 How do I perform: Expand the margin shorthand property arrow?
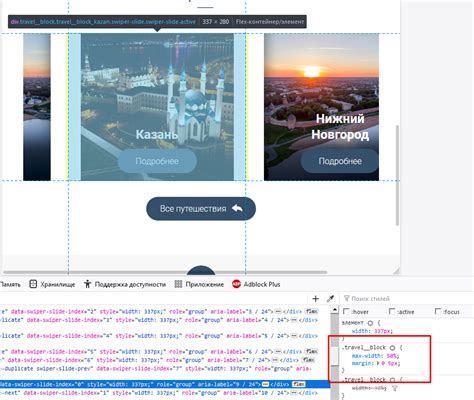pyautogui.click(x=378, y=363)
